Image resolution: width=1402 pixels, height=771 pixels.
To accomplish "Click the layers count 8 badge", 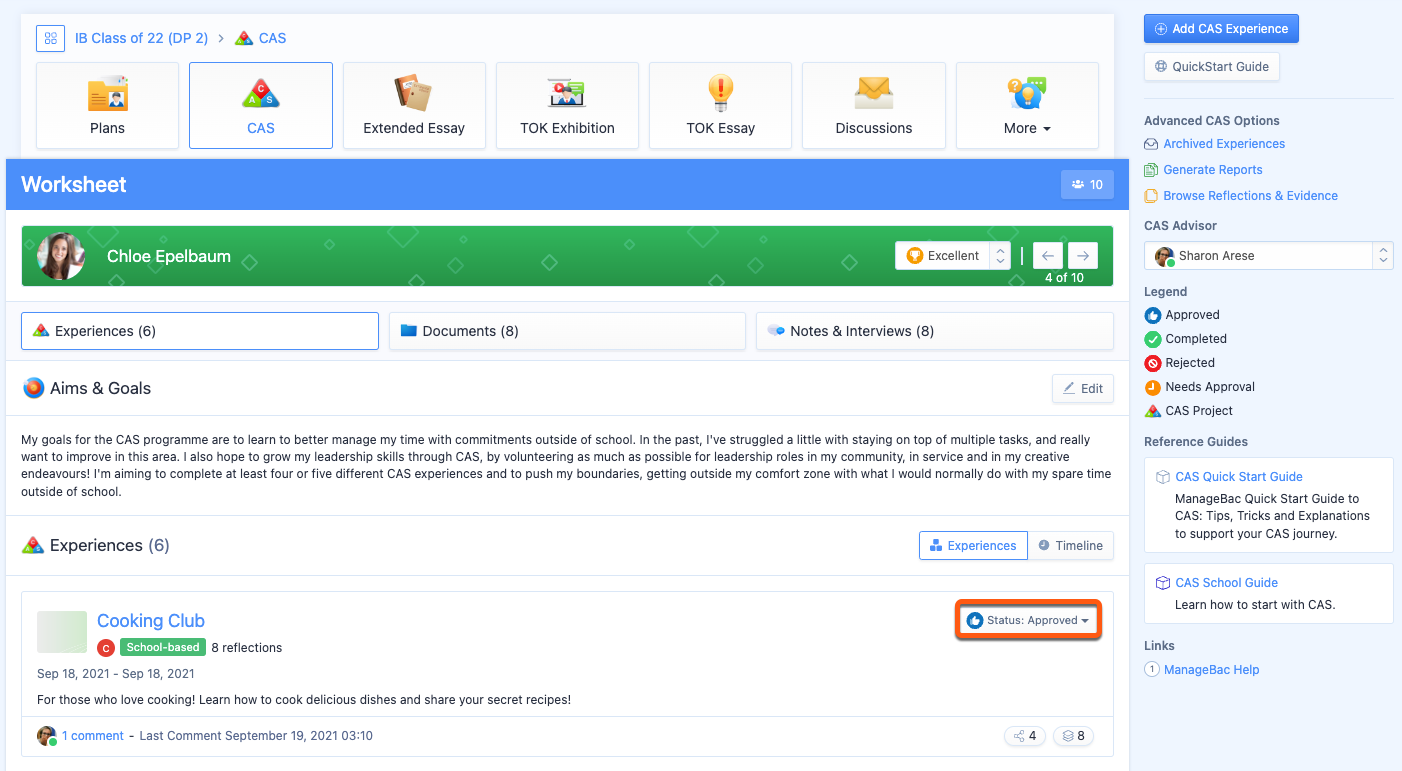I will (1074, 736).
